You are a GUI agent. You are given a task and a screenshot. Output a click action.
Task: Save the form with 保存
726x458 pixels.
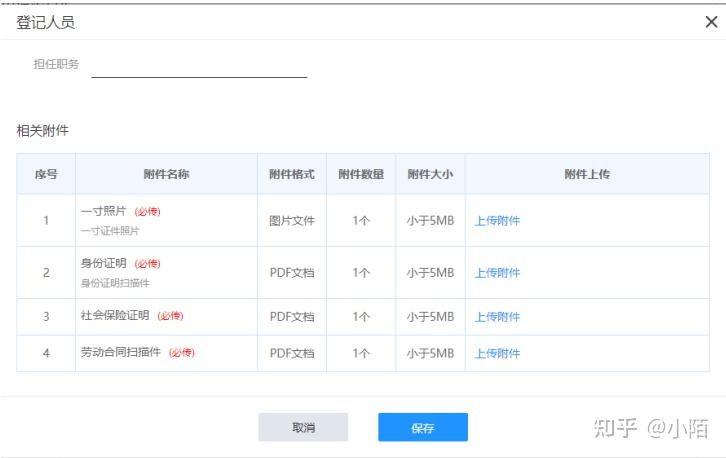point(422,428)
